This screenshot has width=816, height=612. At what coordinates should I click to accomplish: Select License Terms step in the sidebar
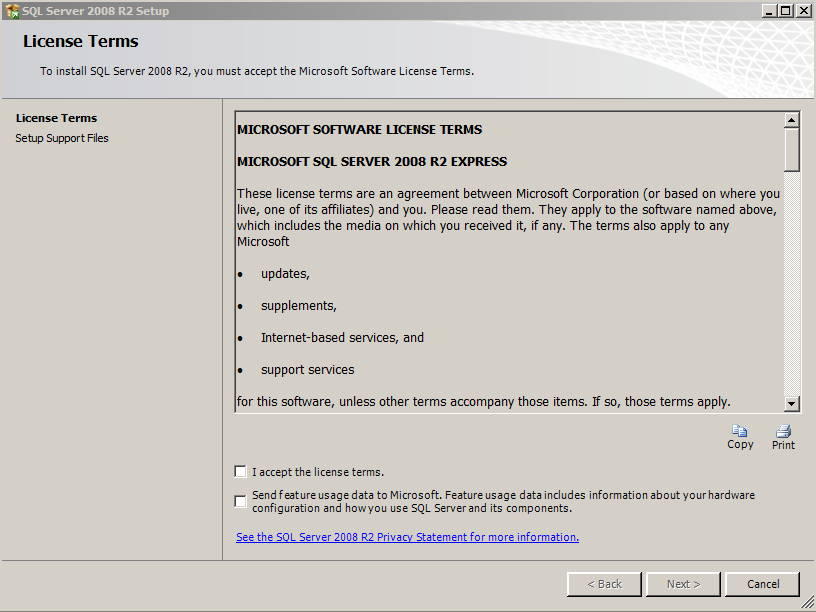[56, 118]
